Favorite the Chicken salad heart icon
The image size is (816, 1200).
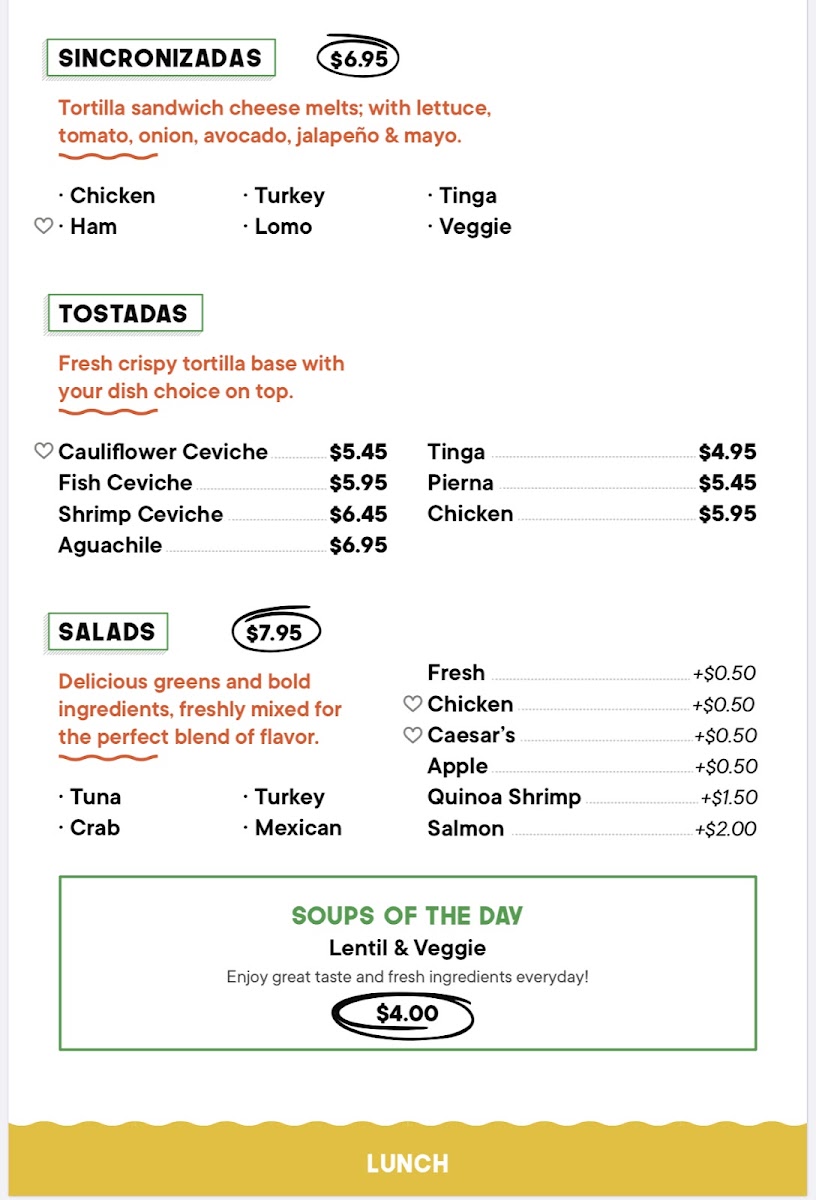(412, 704)
